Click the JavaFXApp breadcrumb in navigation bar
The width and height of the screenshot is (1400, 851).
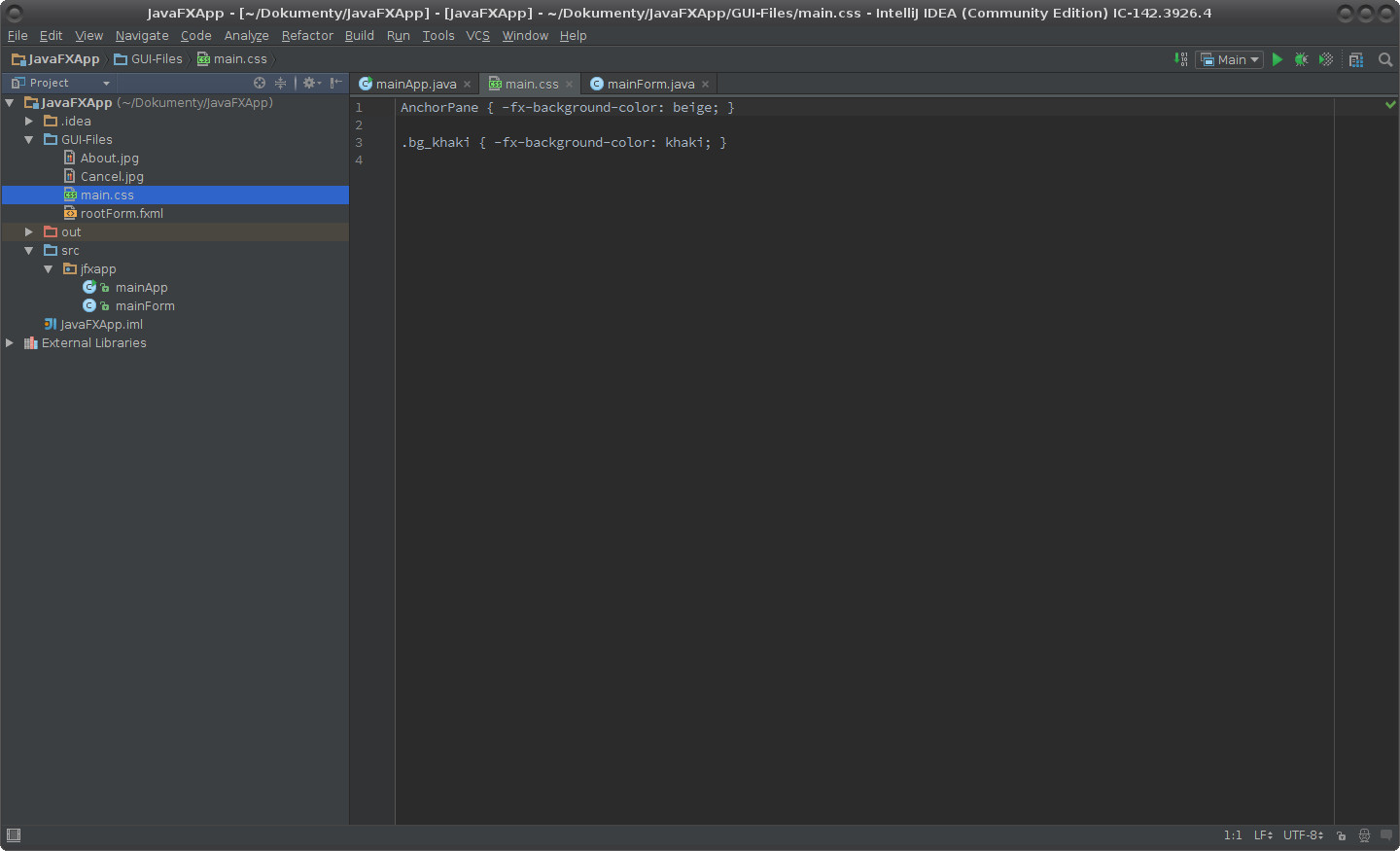pos(55,59)
